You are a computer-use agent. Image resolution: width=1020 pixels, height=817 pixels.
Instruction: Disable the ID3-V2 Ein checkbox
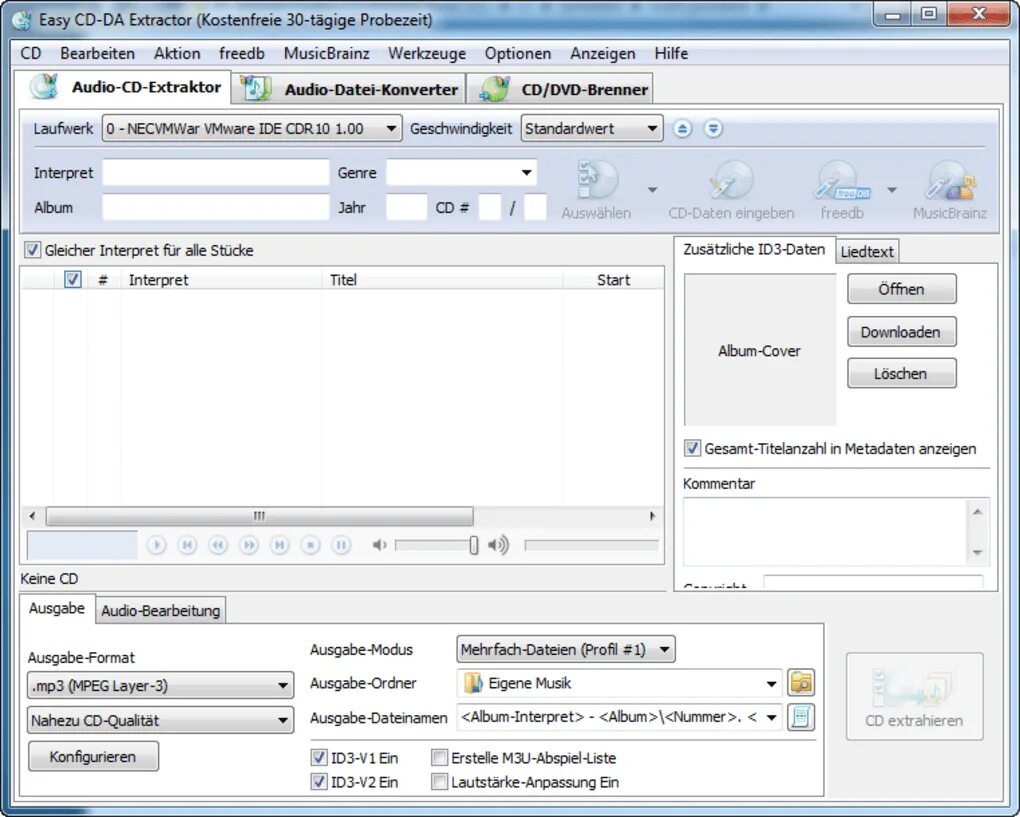[319, 782]
